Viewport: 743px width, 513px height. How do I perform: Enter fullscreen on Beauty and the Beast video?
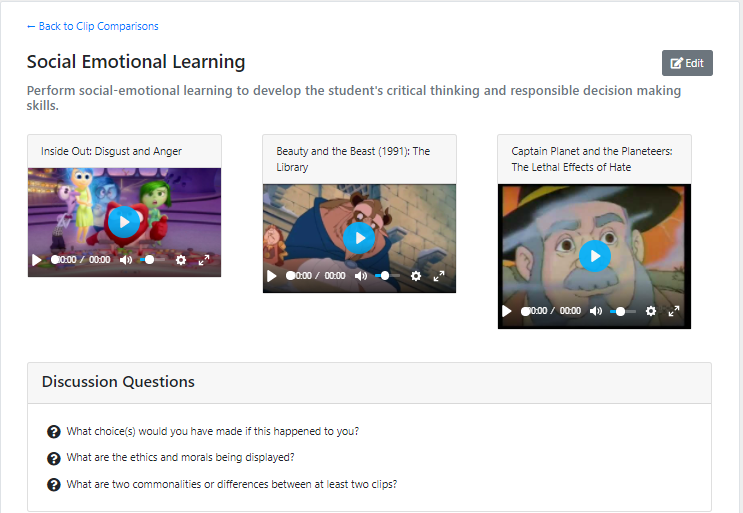pos(439,276)
